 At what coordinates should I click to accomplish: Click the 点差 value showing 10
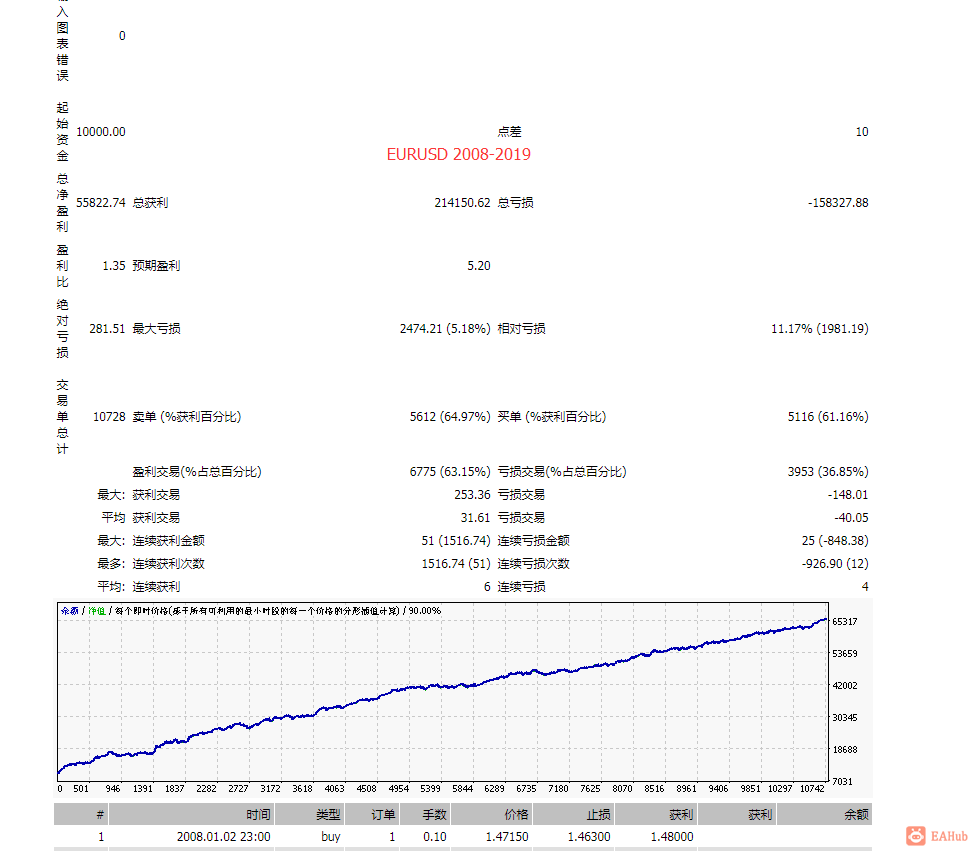(862, 131)
